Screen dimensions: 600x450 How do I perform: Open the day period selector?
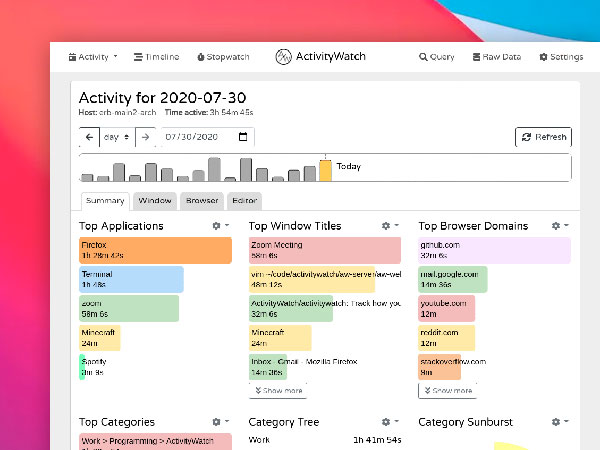(x=117, y=137)
